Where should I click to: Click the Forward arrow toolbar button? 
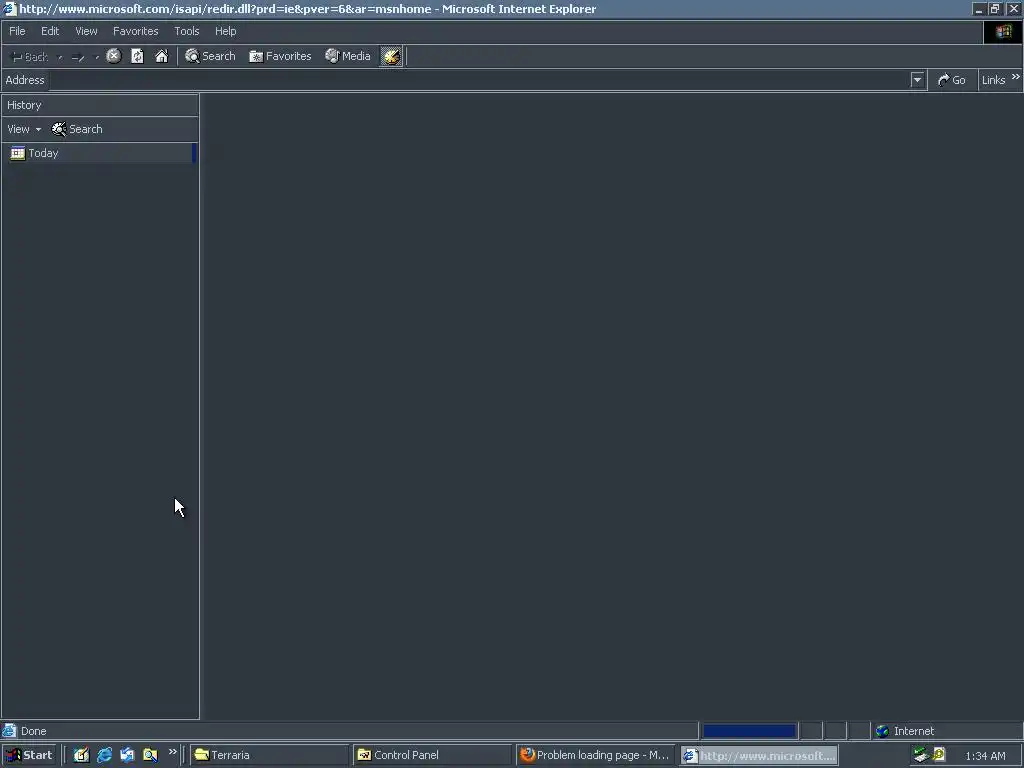pyautogui.click(x=78, y=57)
